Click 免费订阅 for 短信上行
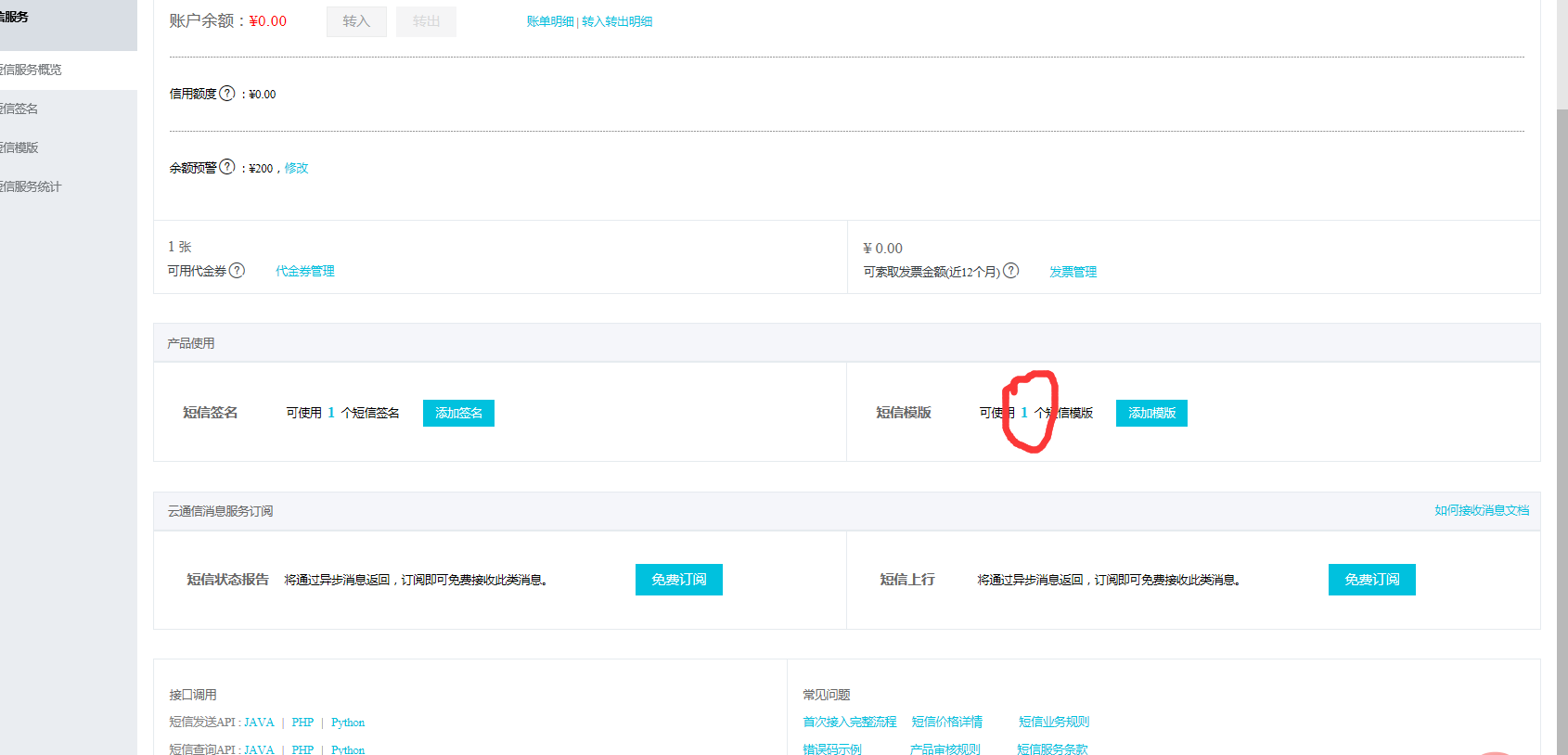The height and width of the screenshot is (755, 1568). [1372, 580]
